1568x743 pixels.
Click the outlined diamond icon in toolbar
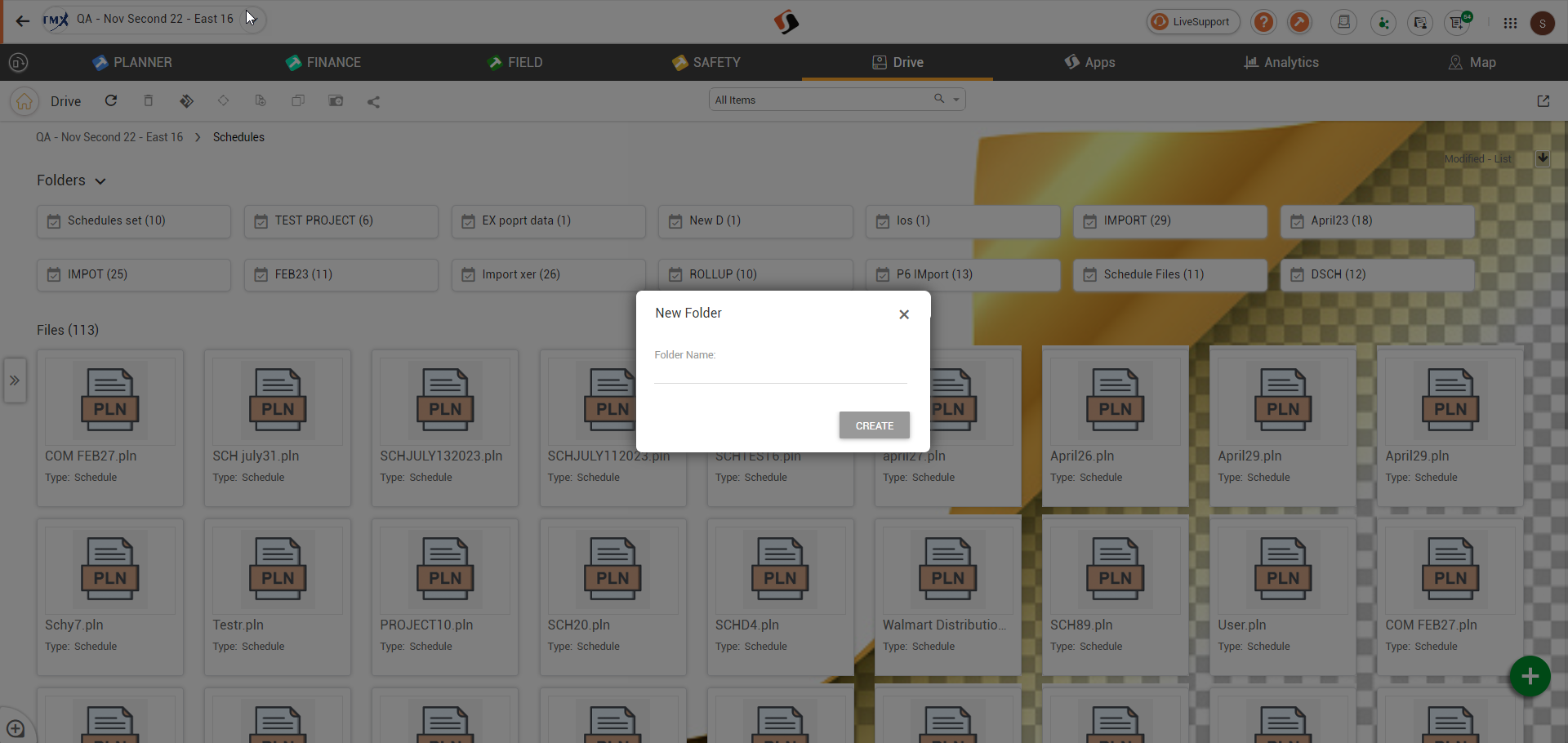(223, 100)
